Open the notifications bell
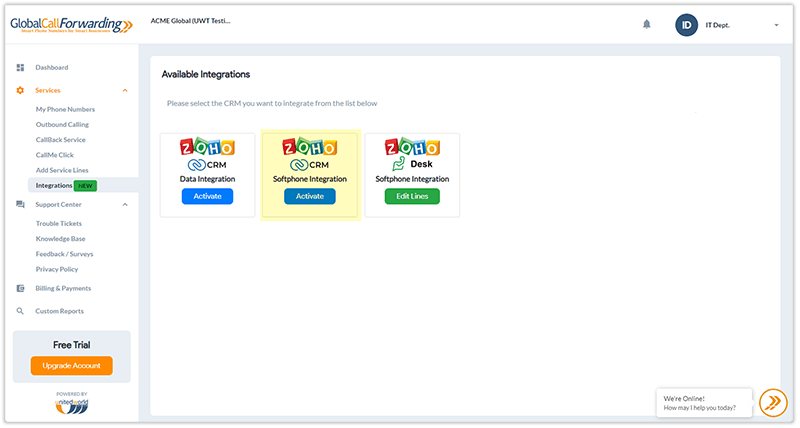The image size is (800, 428). coord(646,24)
